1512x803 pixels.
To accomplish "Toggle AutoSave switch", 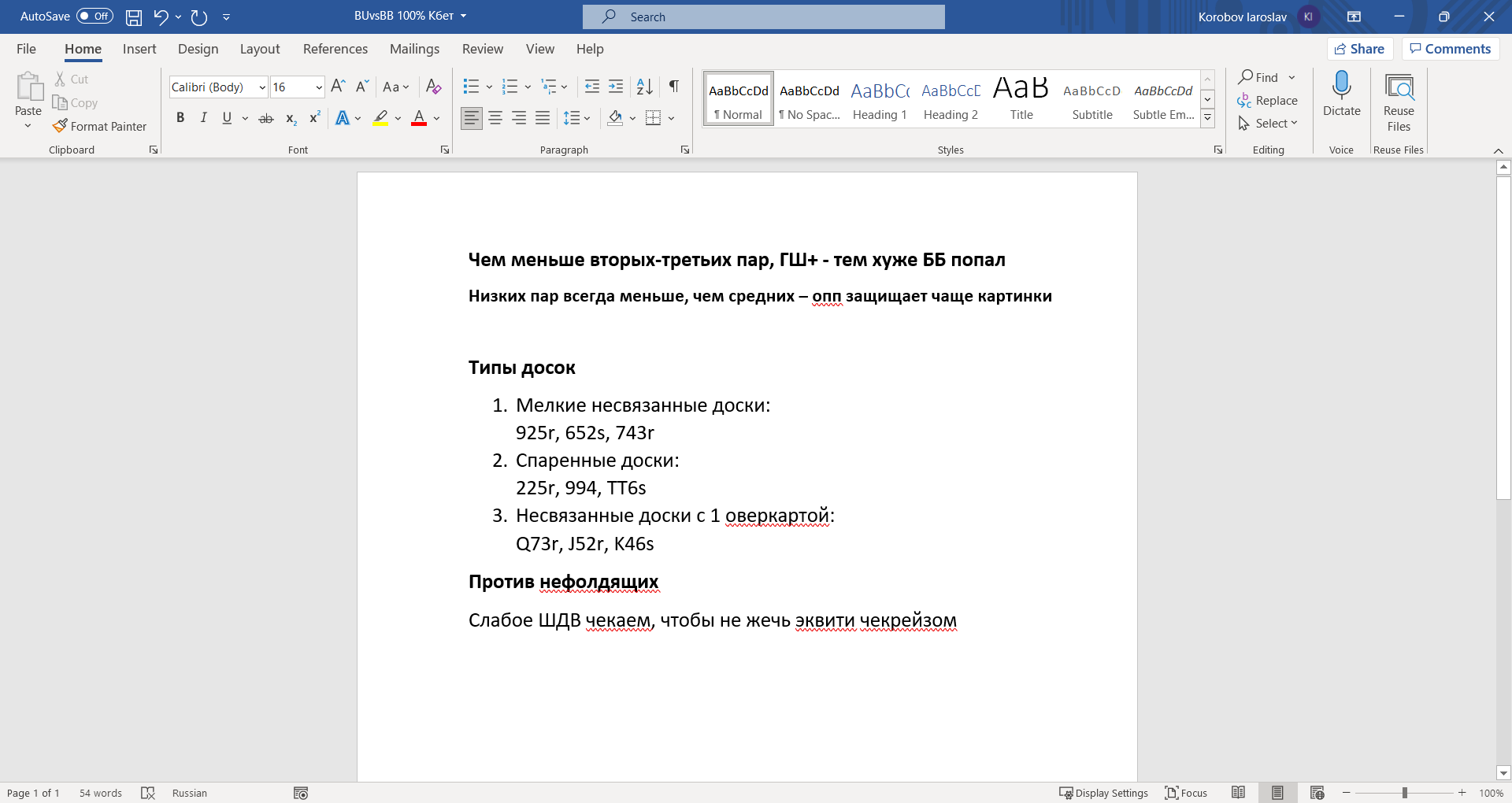I will (x=94, y=17).
